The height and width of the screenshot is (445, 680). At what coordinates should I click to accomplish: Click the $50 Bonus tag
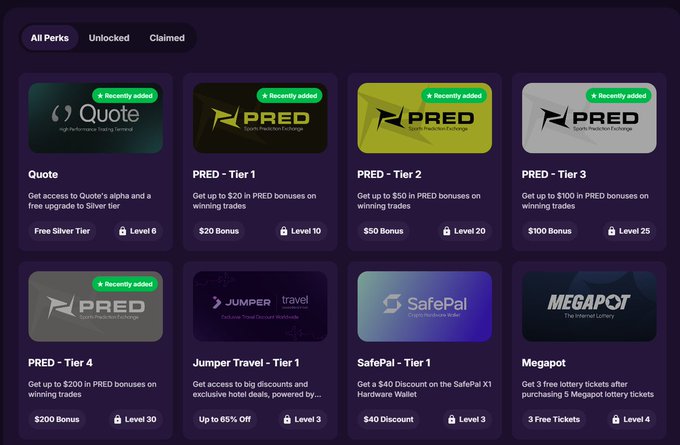(383, 231)
